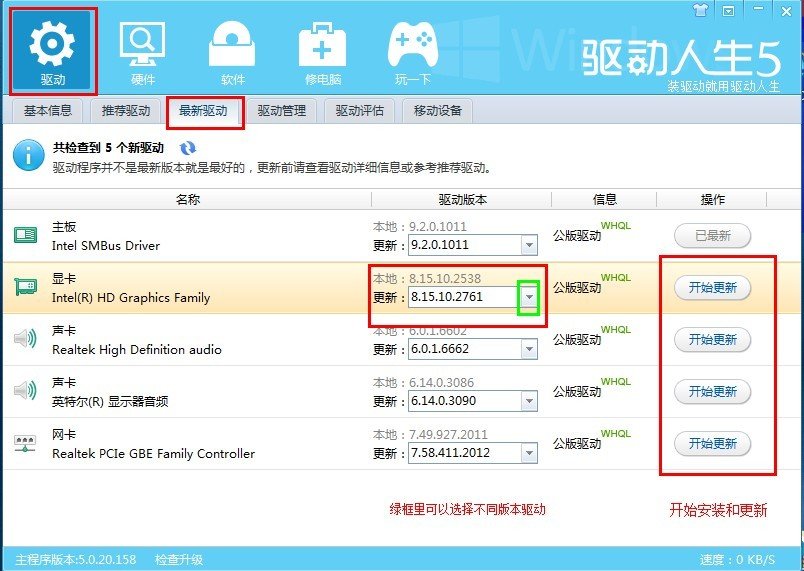Click local version text 本地: 7.49.927.2011
Viewport: 804px width, 571px height.
(x=430, y=435)
